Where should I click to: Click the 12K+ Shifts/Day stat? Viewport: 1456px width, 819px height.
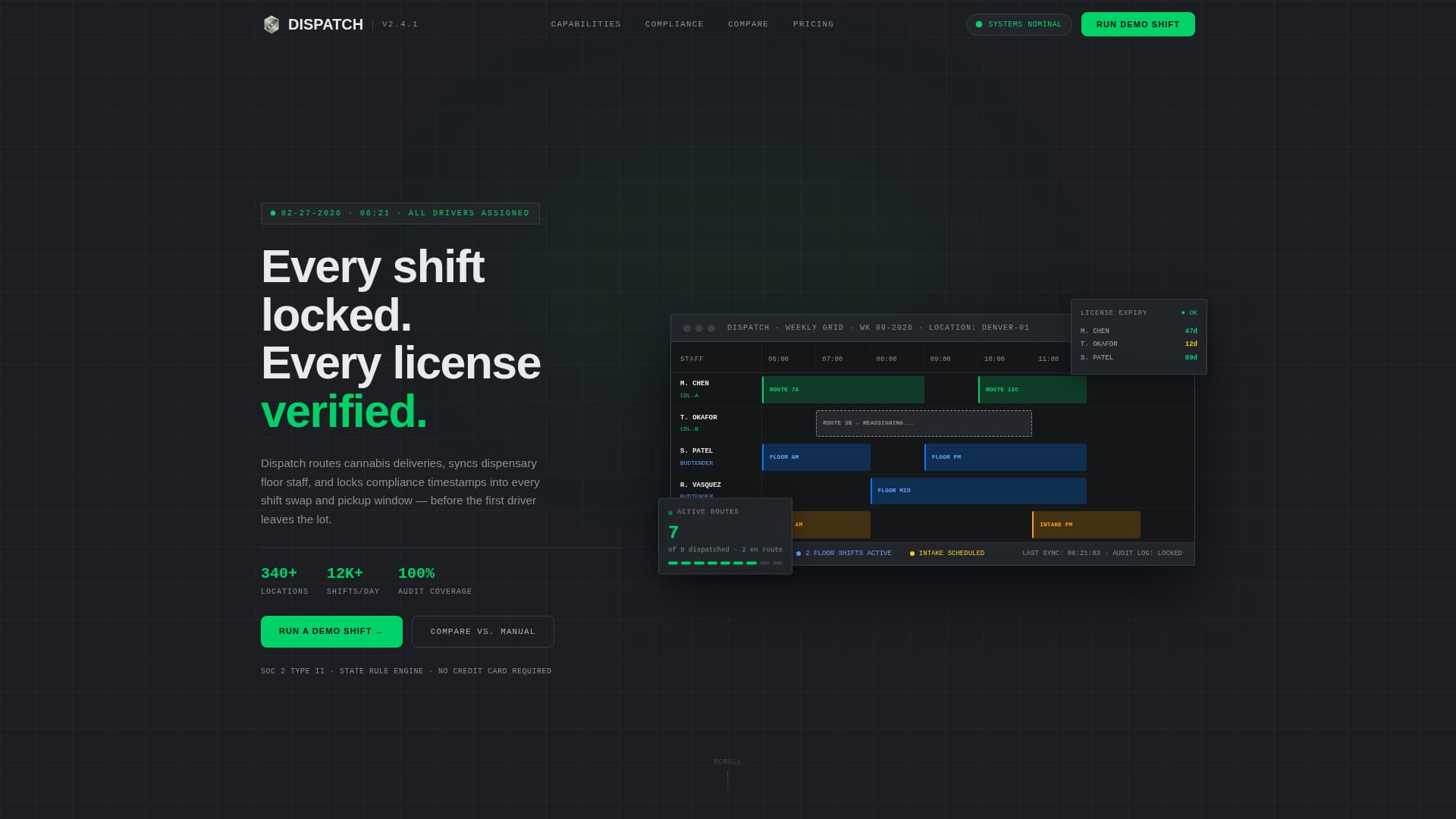point(353,581)
